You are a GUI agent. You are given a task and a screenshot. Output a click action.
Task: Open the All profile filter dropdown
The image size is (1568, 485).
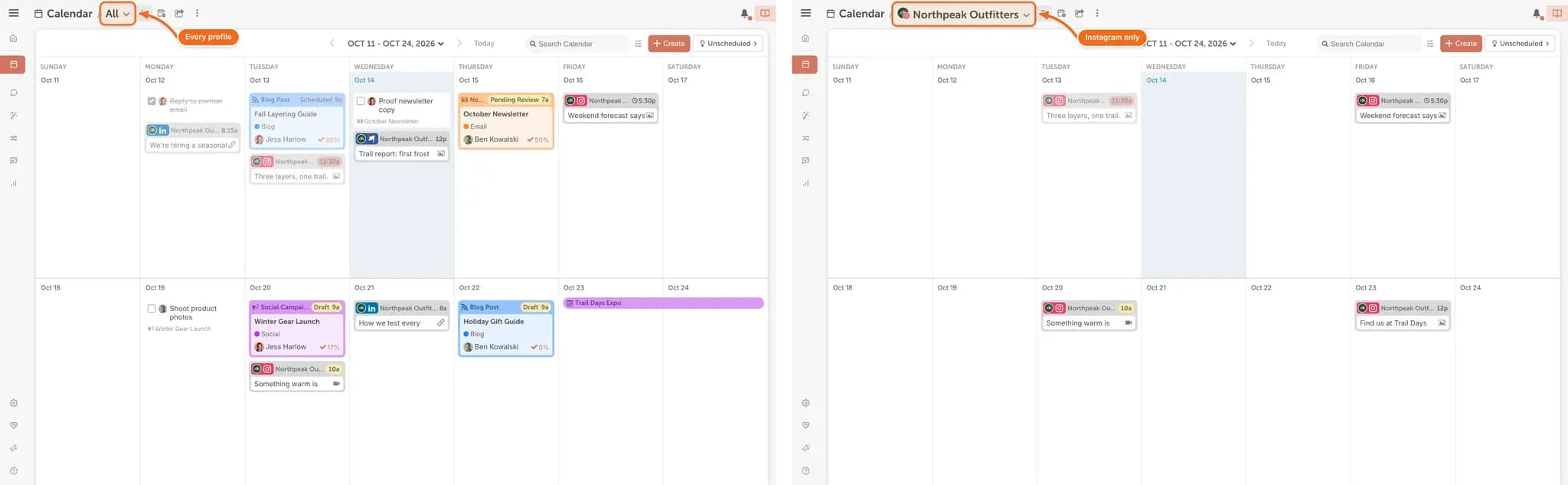pos(117,14)
